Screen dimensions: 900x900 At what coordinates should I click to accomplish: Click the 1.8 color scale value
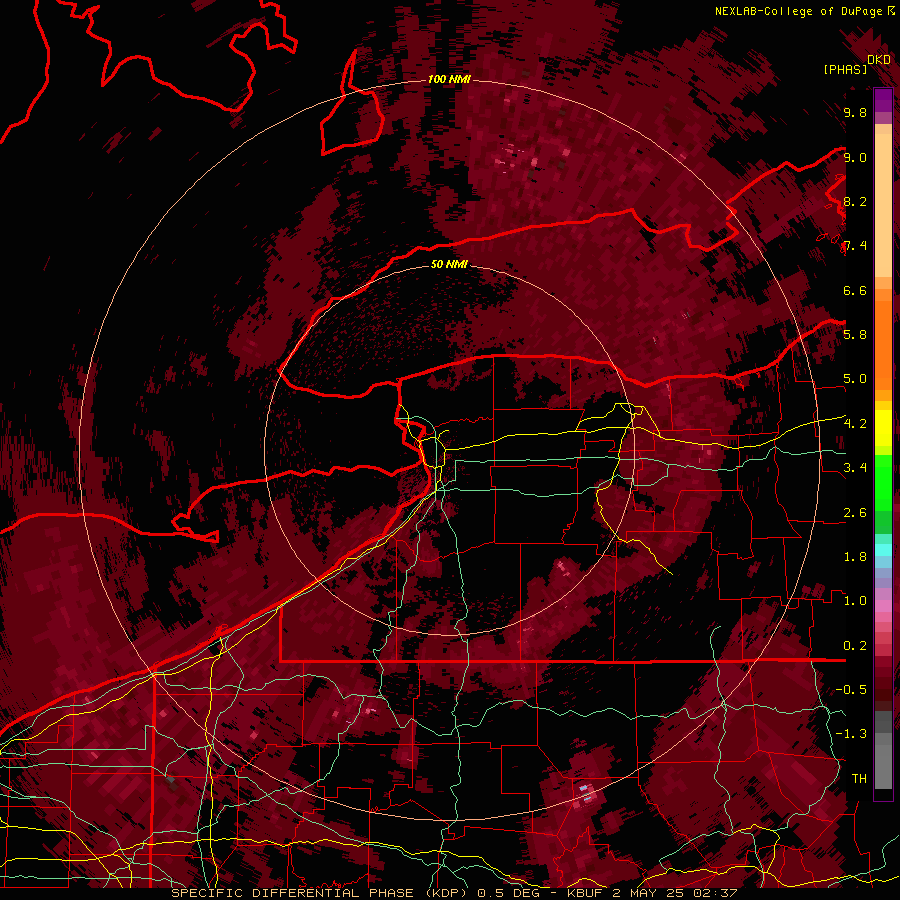855,557
